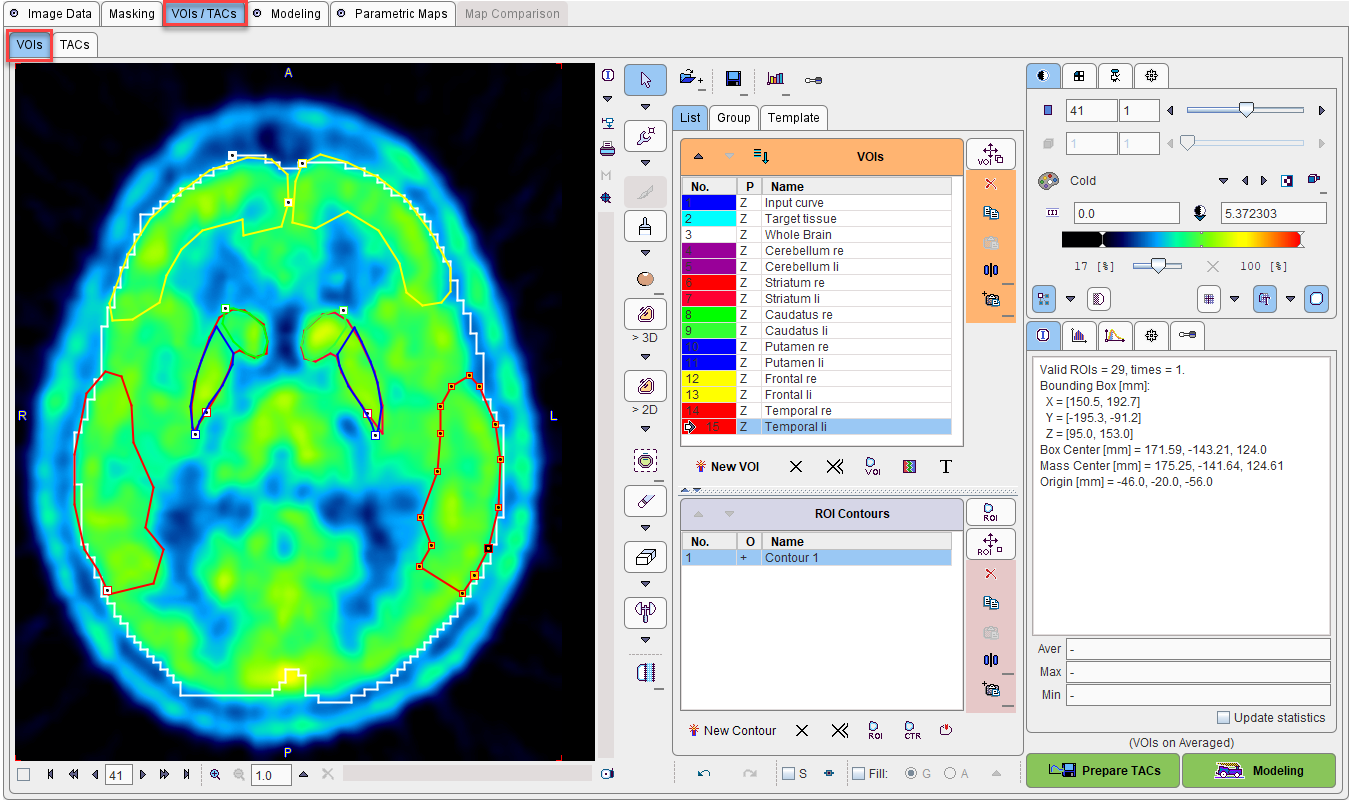The width and height of the screenshot is (1349, 800).
Task: Open the Parametric Maps tab
Action: pos(392,14)
